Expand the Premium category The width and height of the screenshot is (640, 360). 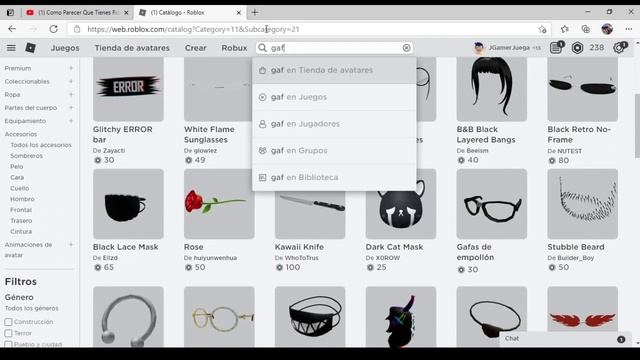pyautogui.click(x=71, y=68)
